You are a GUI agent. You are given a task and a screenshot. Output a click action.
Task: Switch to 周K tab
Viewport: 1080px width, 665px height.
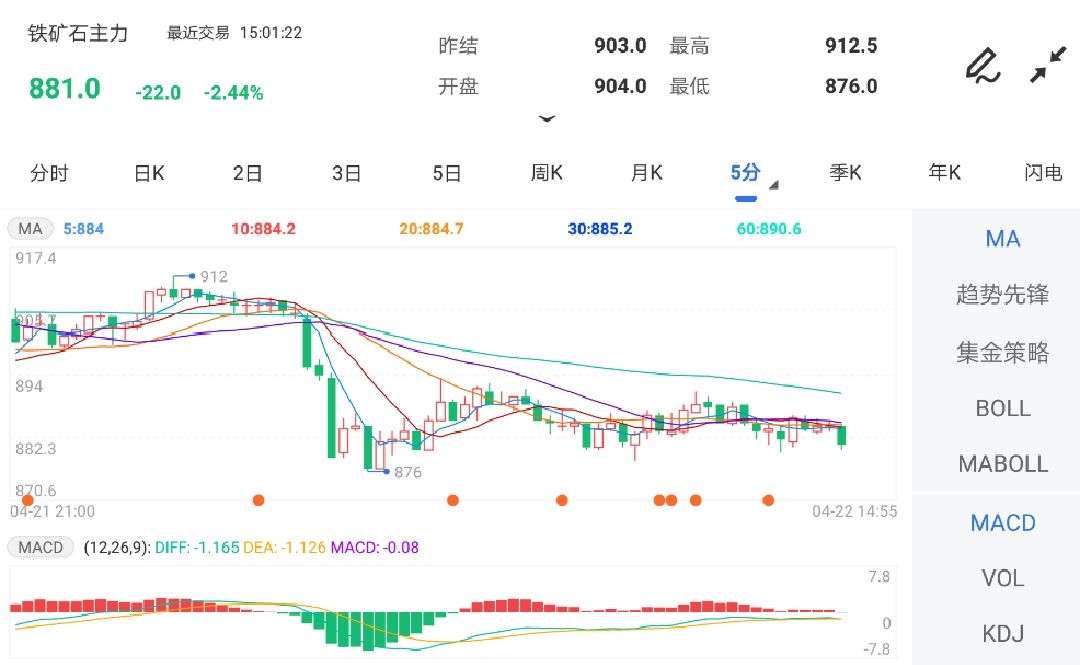point(547,173)
